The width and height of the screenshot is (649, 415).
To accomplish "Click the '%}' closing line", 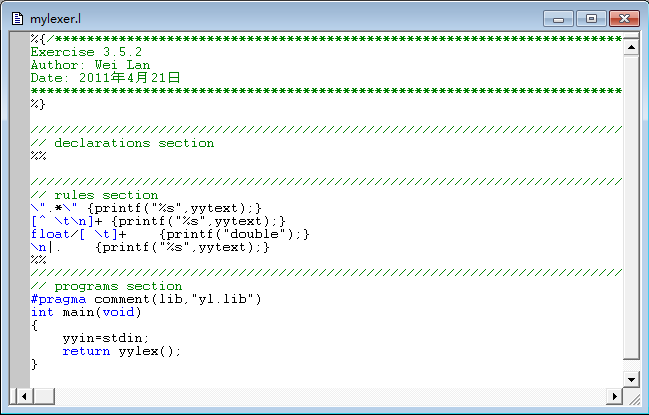I will (x=38, y=104).
